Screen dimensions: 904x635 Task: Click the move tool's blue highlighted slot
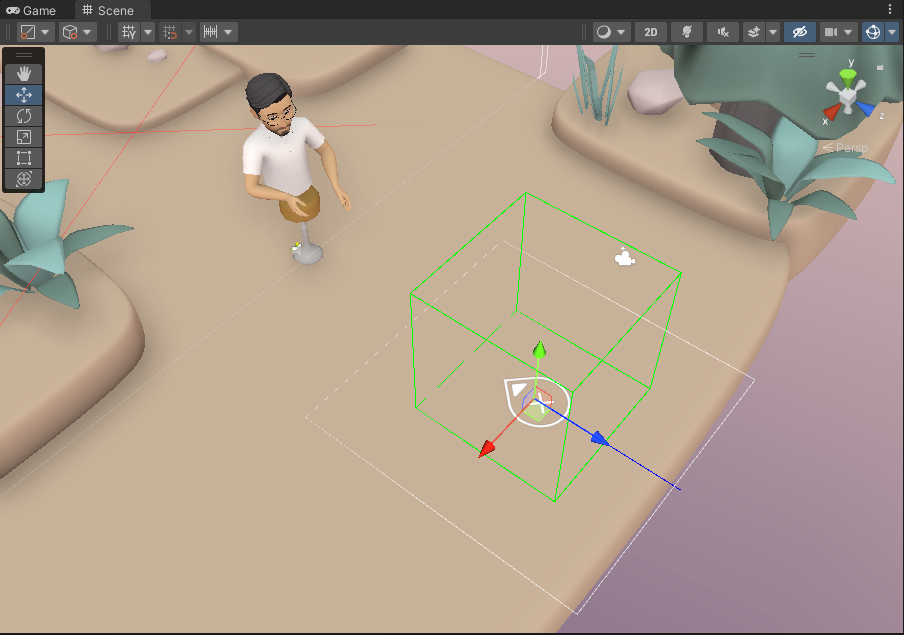tap(23, 94)
